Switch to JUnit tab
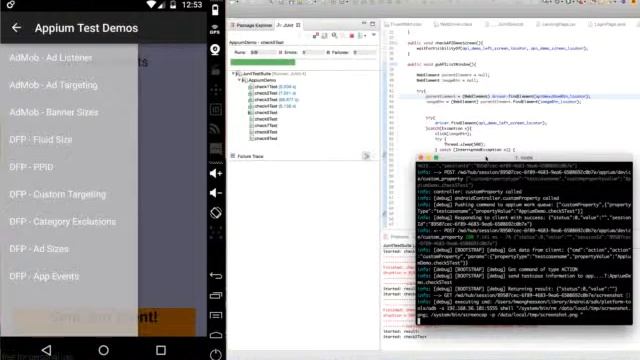The image size is (640, 360). point(288,25)
